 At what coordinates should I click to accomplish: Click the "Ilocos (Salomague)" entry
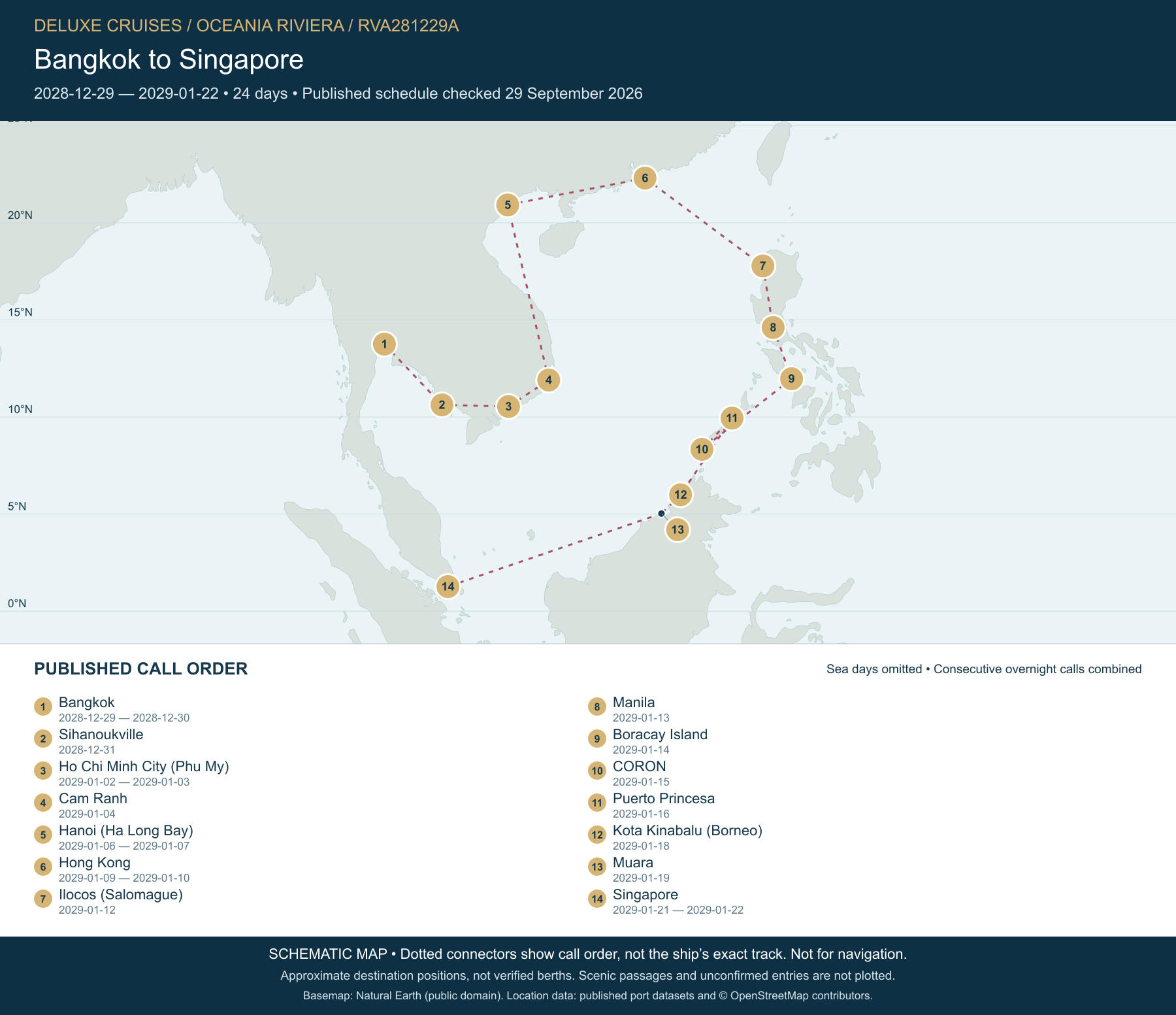pyautogui.click(x=121, y=895)
